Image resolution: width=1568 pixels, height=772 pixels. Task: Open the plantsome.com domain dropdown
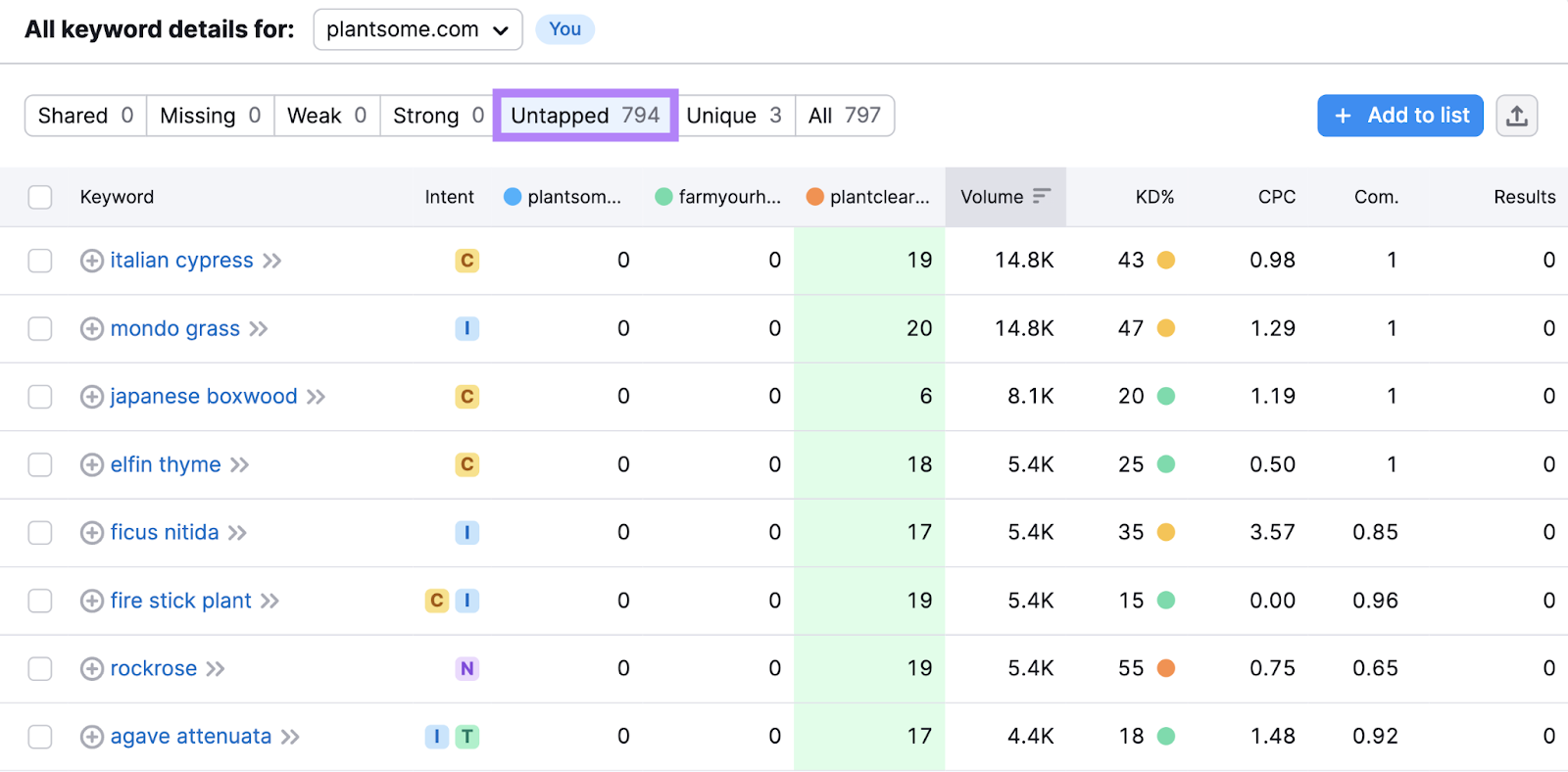pos(417,29)
